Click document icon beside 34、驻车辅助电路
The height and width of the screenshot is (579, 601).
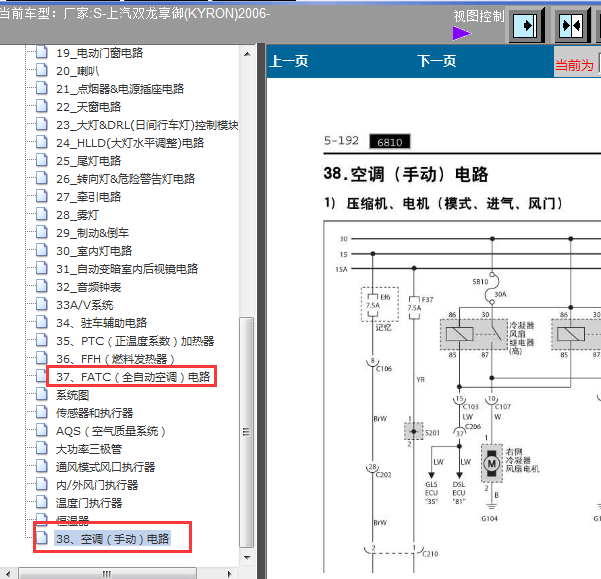click(x=41, y=322)
